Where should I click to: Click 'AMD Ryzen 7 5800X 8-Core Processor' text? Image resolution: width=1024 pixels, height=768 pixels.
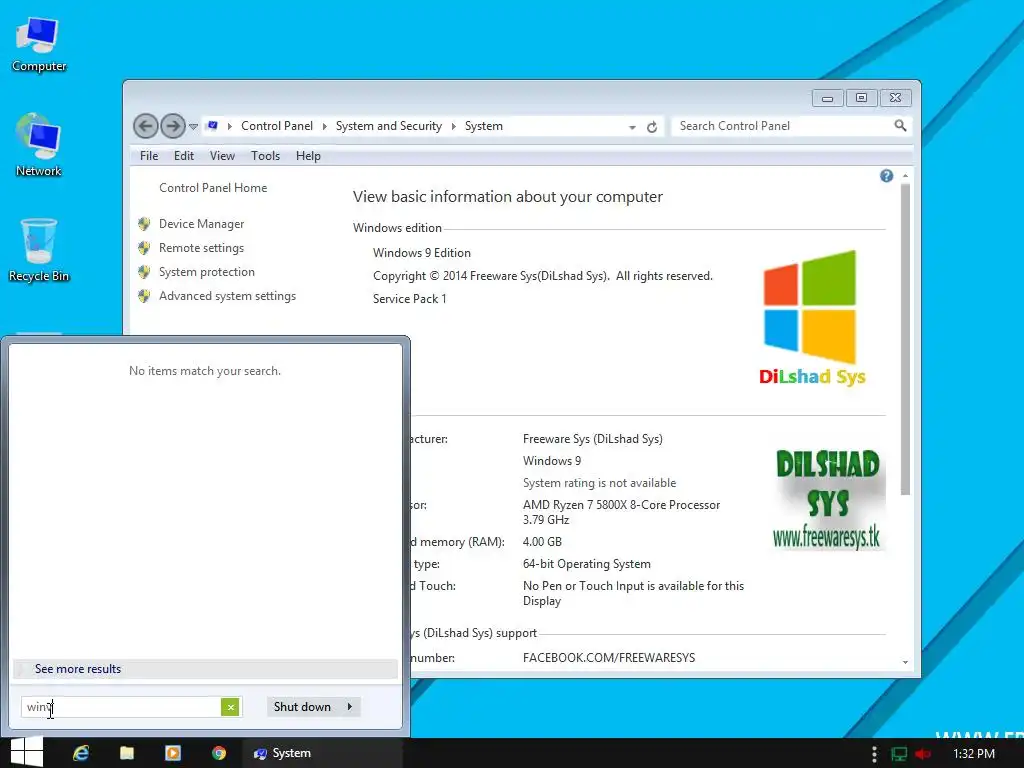622,505
